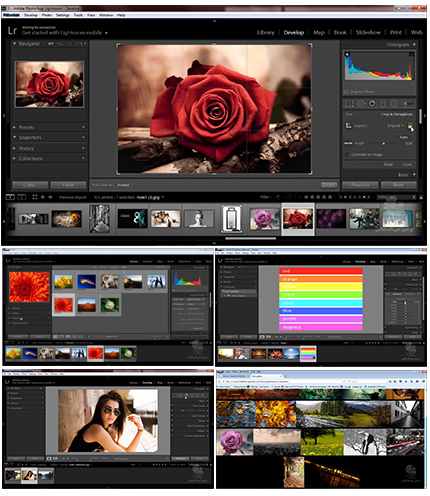Click Done below the photo
This screenshot has height=496, width=430.
click(x=329, y=185)
